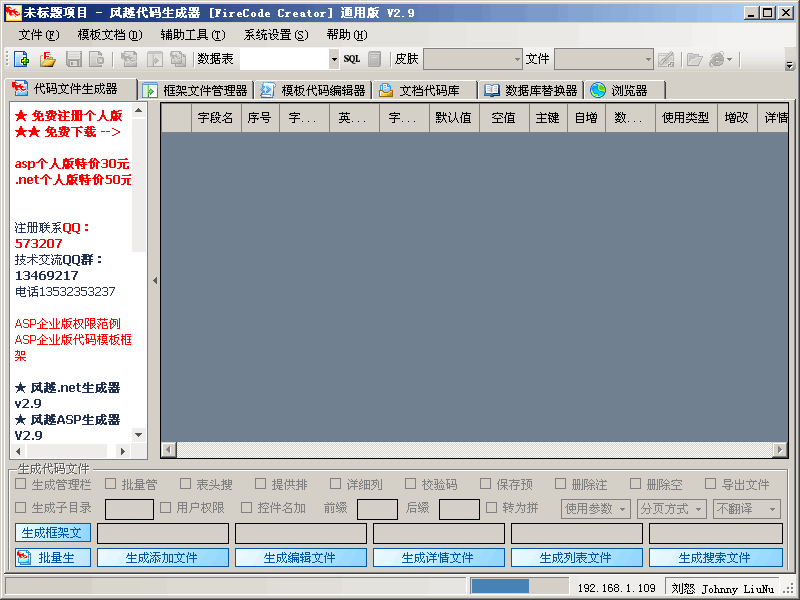Click the folder icon near the right toolbar end
Image resolution: width=800 pixels, height=600 pixels.
[x=693, y=59]
